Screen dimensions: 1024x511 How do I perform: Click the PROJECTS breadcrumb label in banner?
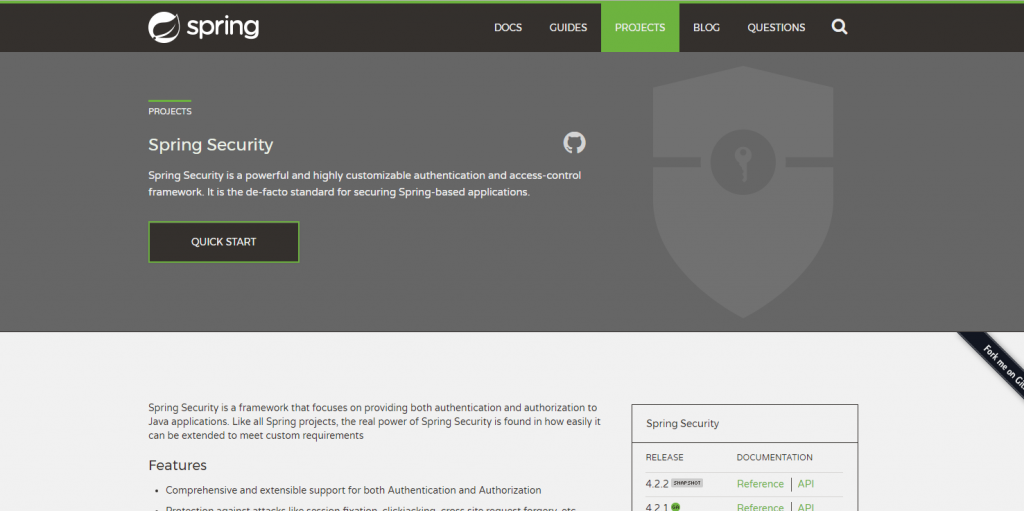pyautogui.click(x=170, y=112)
